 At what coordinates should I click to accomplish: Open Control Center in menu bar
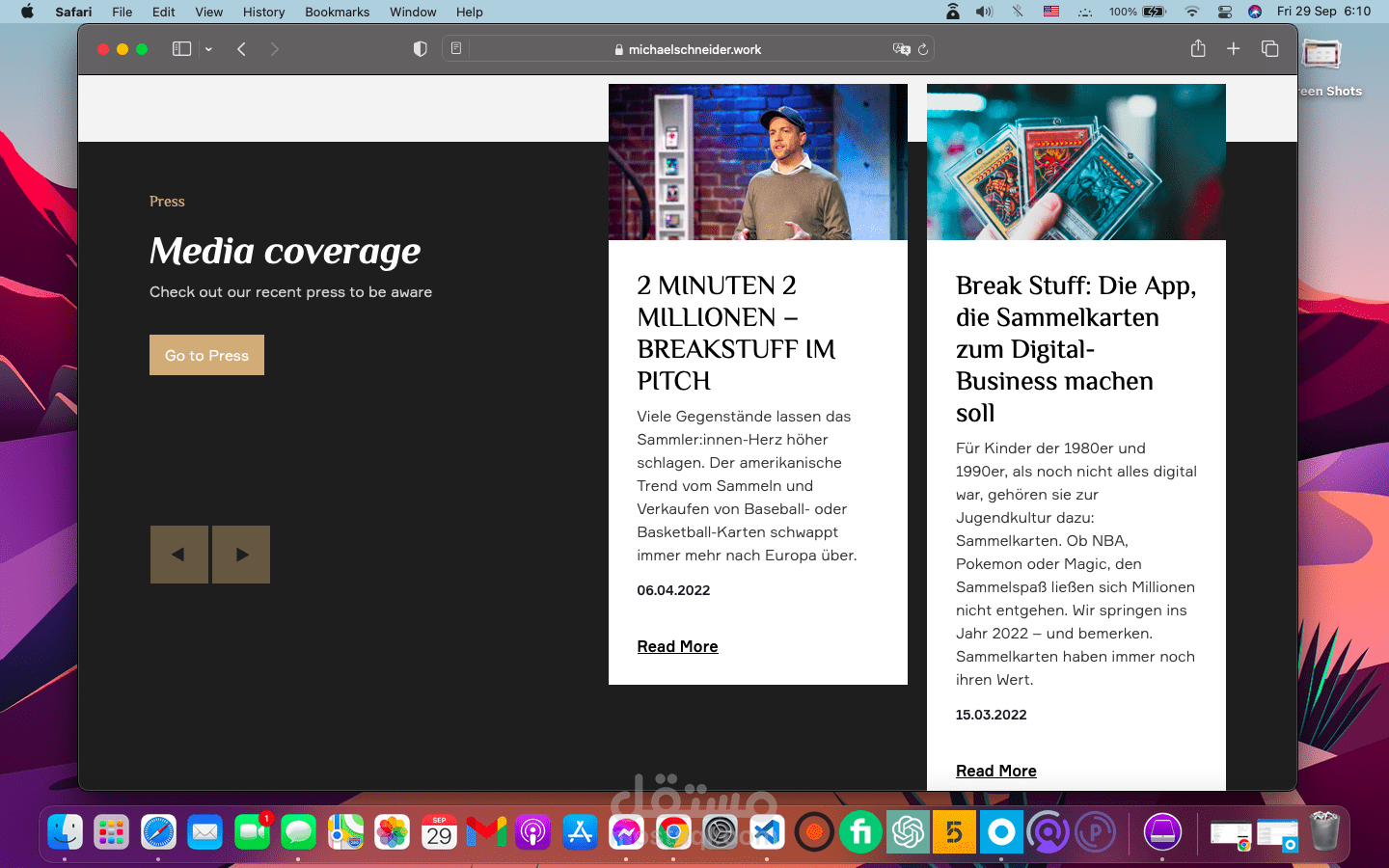pos(1224,12)
